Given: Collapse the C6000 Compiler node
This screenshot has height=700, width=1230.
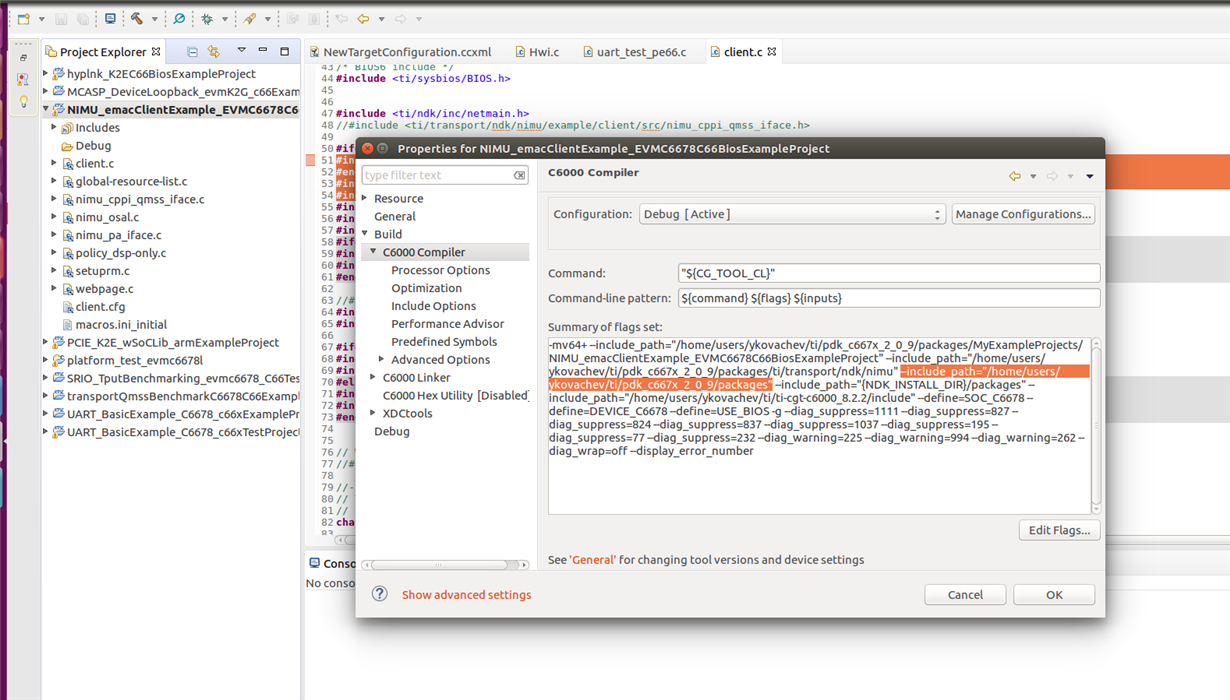Looking at the screenshot, I should (x=374, y=252).
